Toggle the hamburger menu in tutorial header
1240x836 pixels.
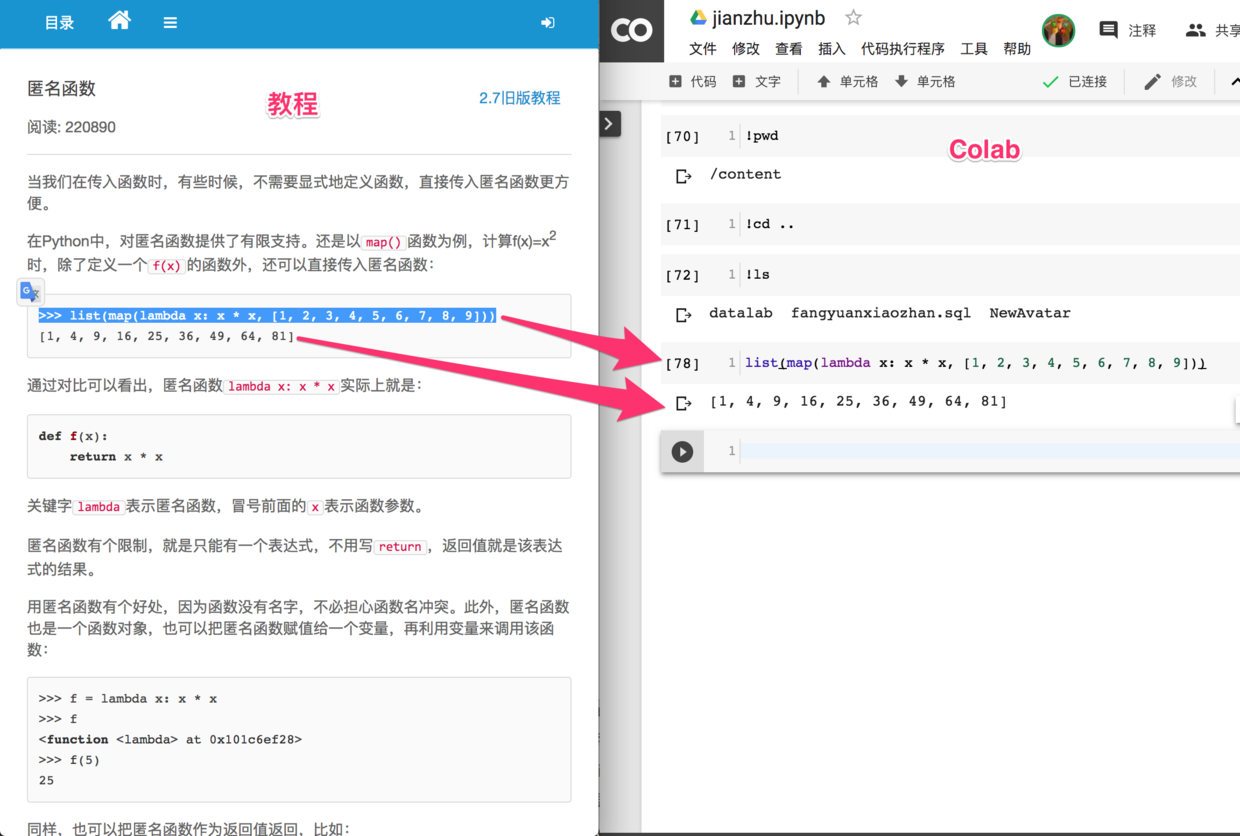(170, 21)
